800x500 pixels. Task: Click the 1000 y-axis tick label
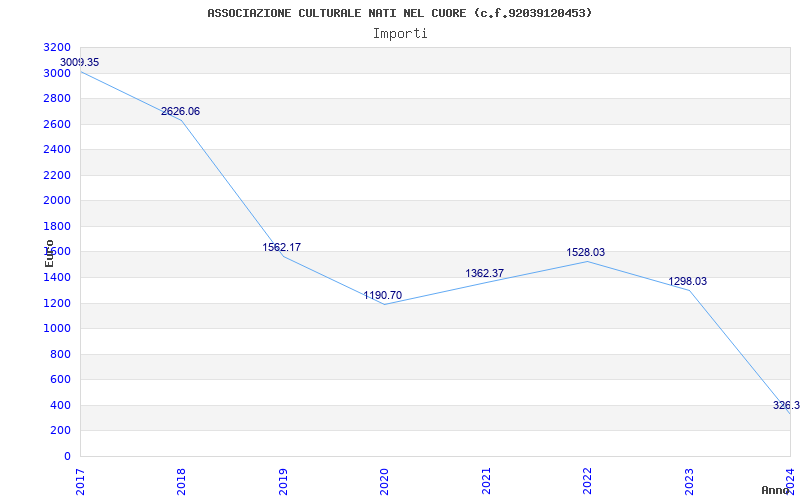click(57, 329)
